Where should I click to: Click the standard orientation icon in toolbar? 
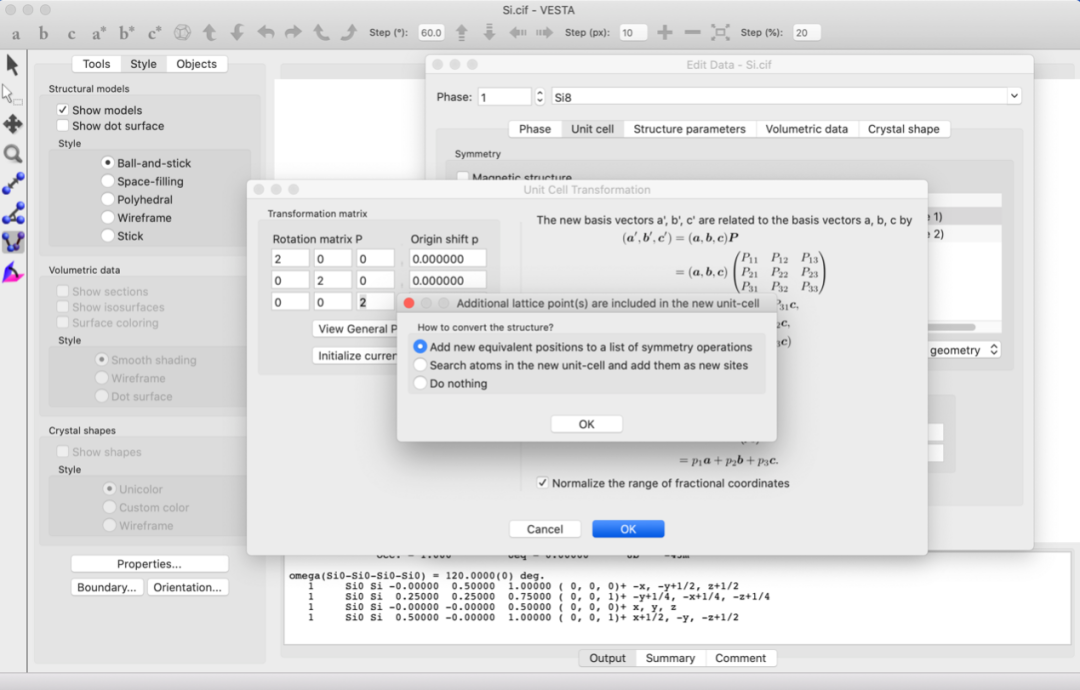182,32
